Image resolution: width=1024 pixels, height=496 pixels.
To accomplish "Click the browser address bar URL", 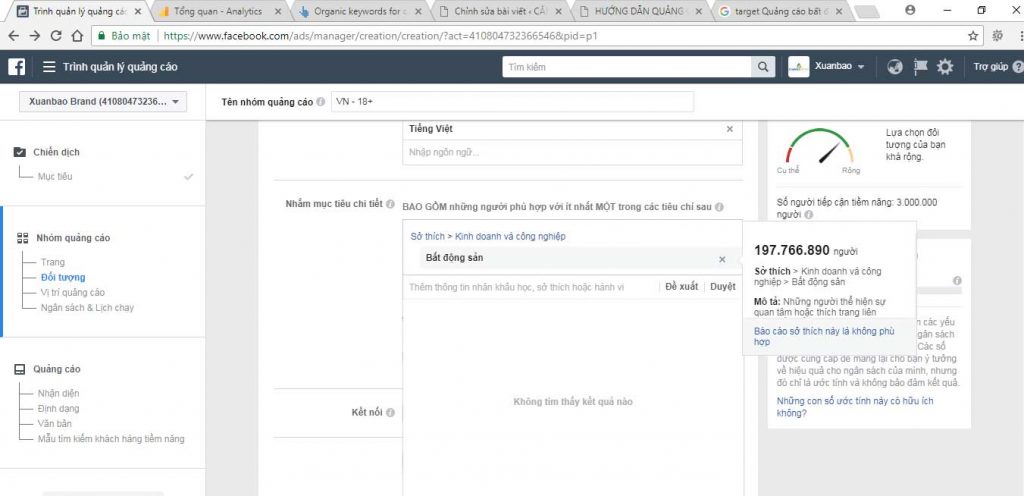I will click(x=529, y=36).
